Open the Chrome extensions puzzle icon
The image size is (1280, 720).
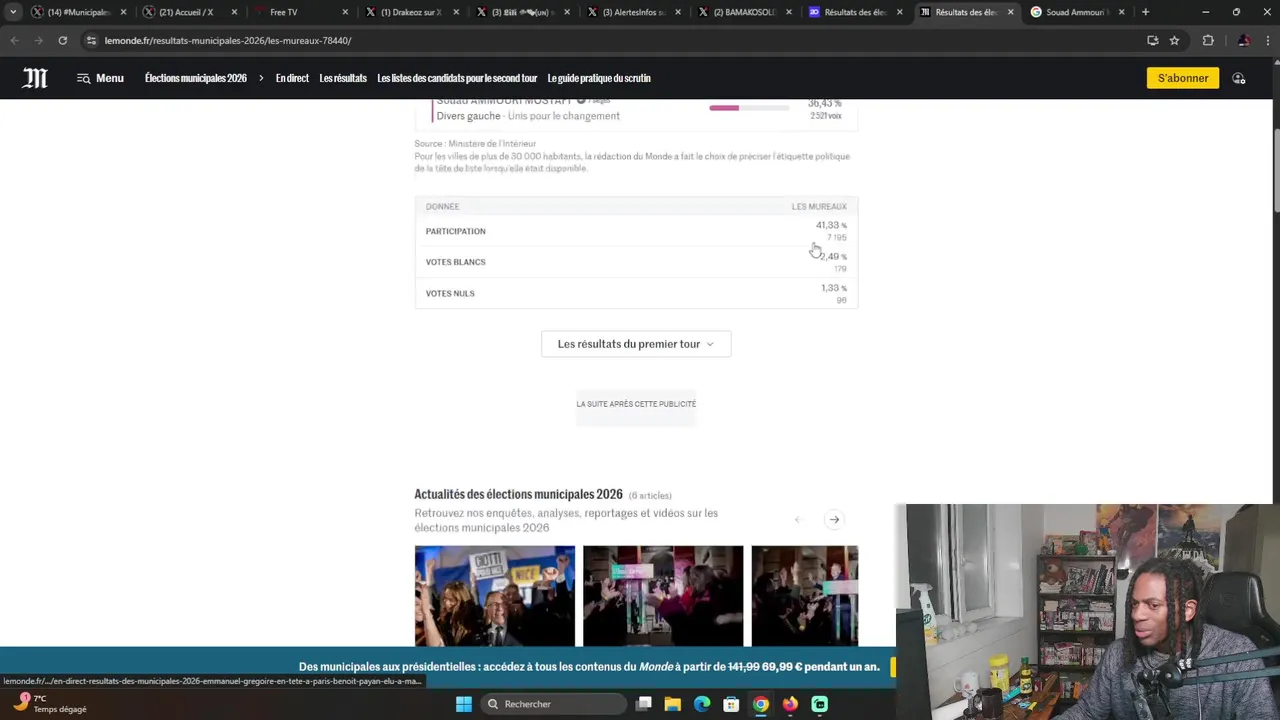1208,40
